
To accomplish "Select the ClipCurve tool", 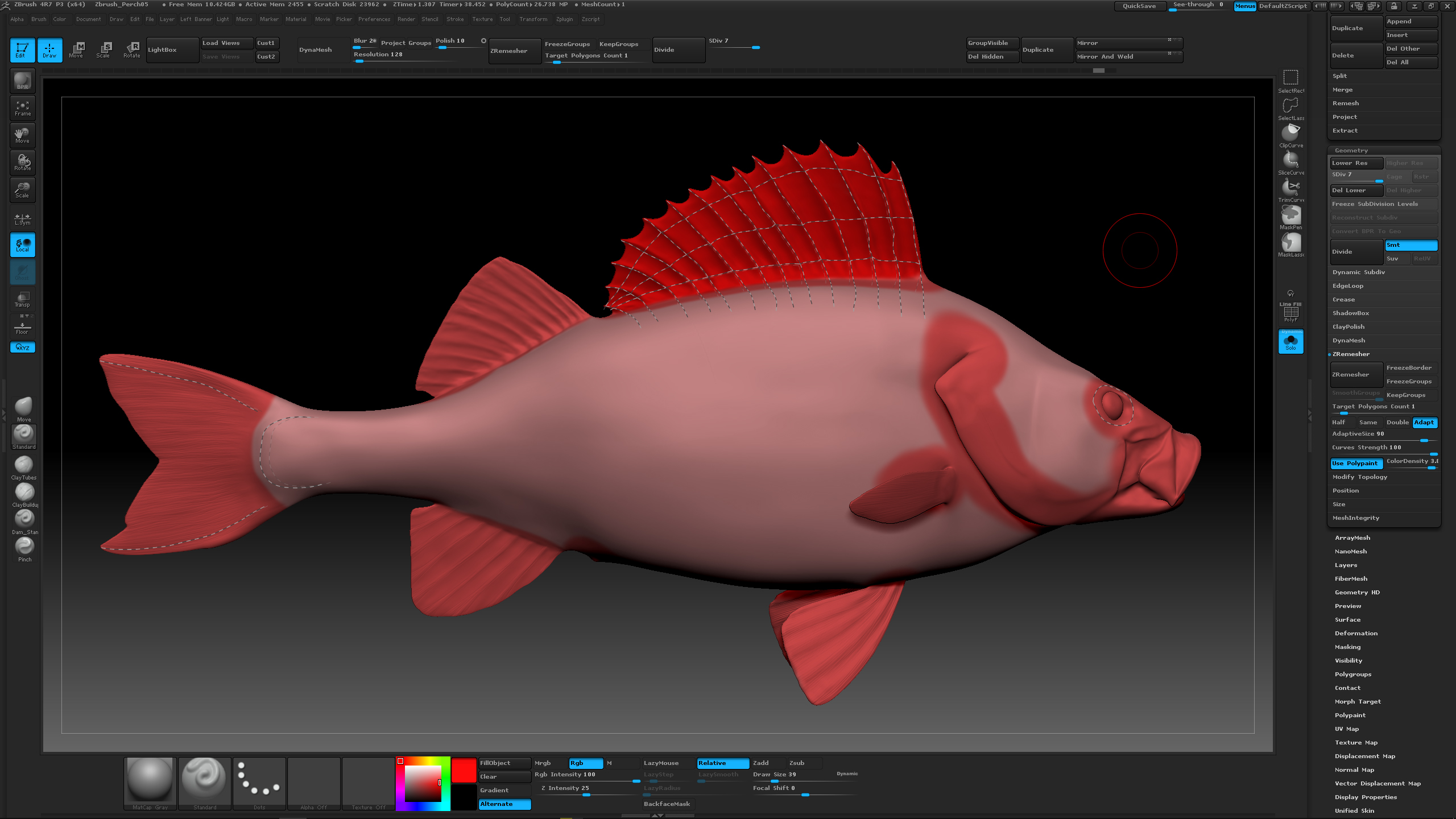I will click(1291, 135).
